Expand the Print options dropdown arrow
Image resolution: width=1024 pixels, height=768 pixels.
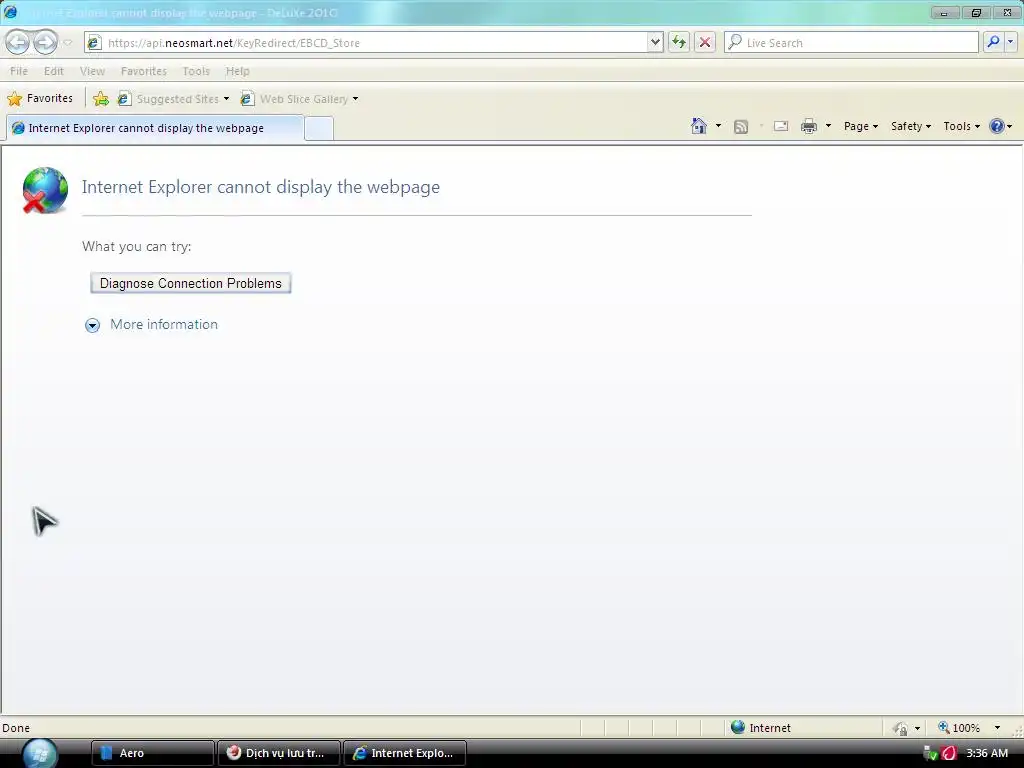tap(828, 126)
